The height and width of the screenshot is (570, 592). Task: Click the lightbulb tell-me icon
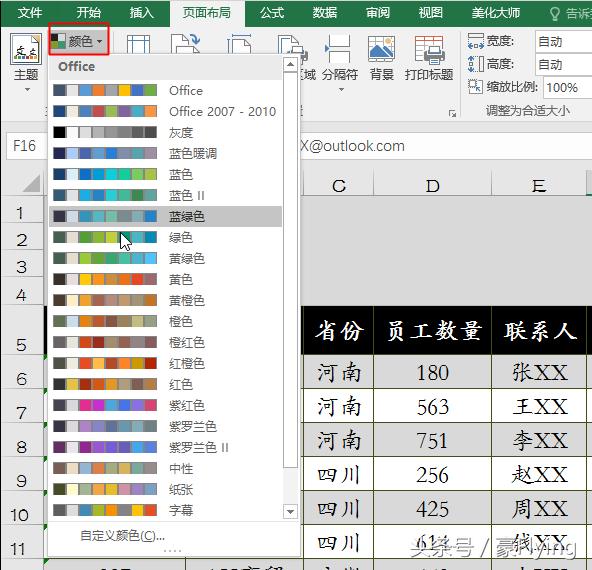(554, 14)
